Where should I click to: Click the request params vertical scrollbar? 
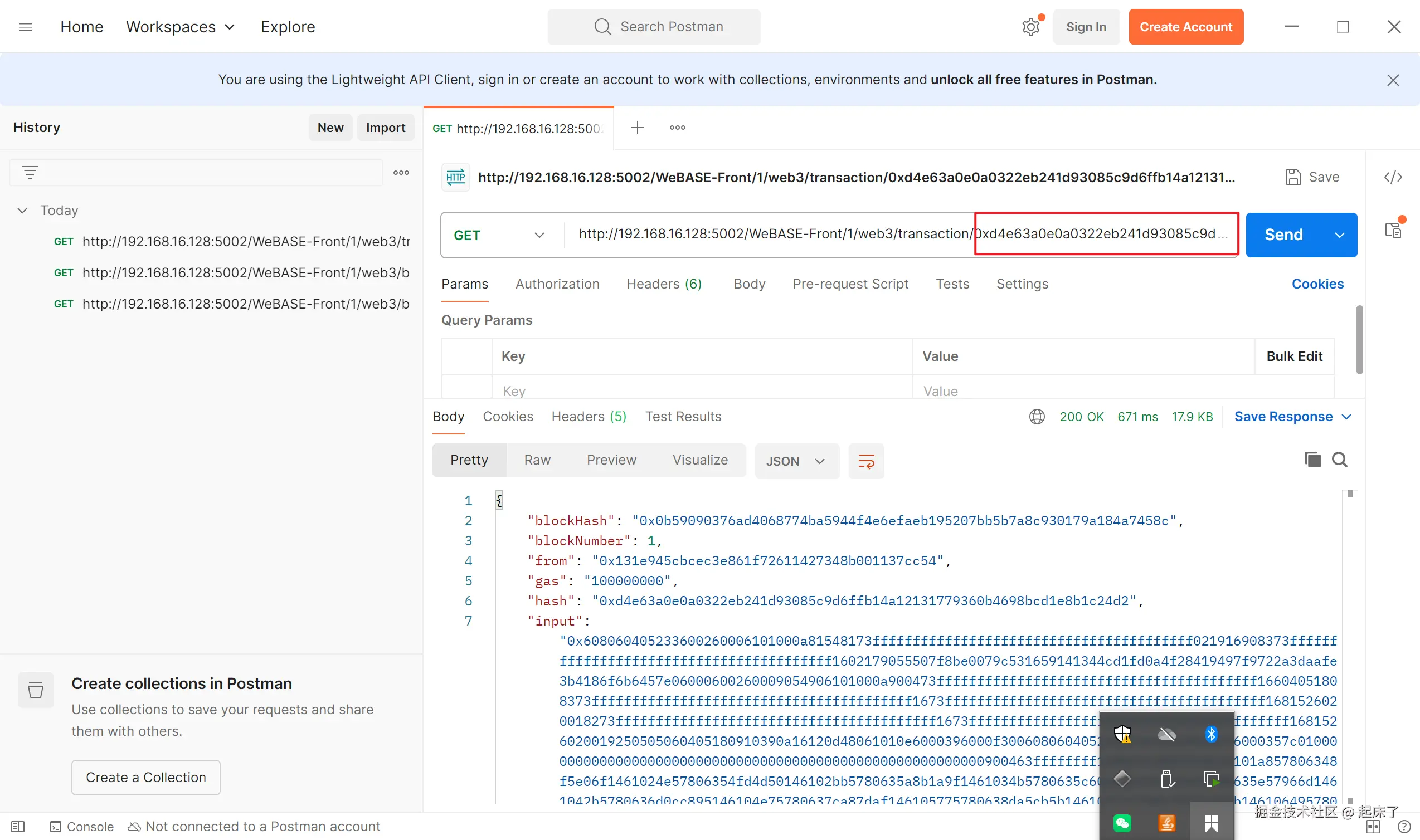(1359, 340)
